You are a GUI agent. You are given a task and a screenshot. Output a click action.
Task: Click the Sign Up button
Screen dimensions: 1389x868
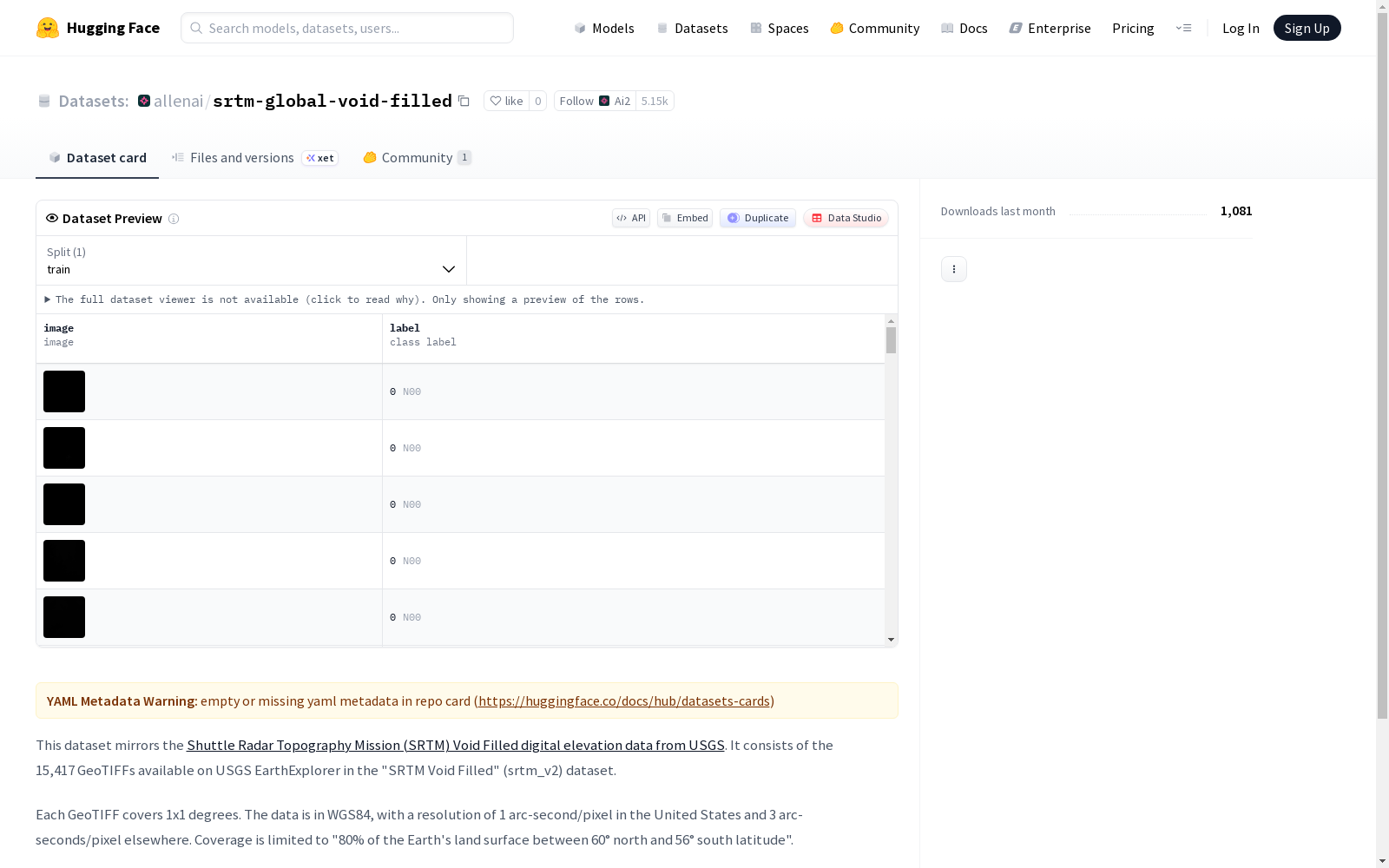tap(1307, 28)
